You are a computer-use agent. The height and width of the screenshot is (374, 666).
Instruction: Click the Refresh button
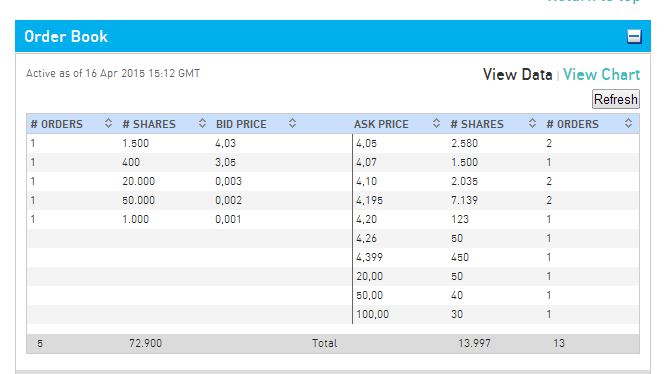click(x=615, y=99)
